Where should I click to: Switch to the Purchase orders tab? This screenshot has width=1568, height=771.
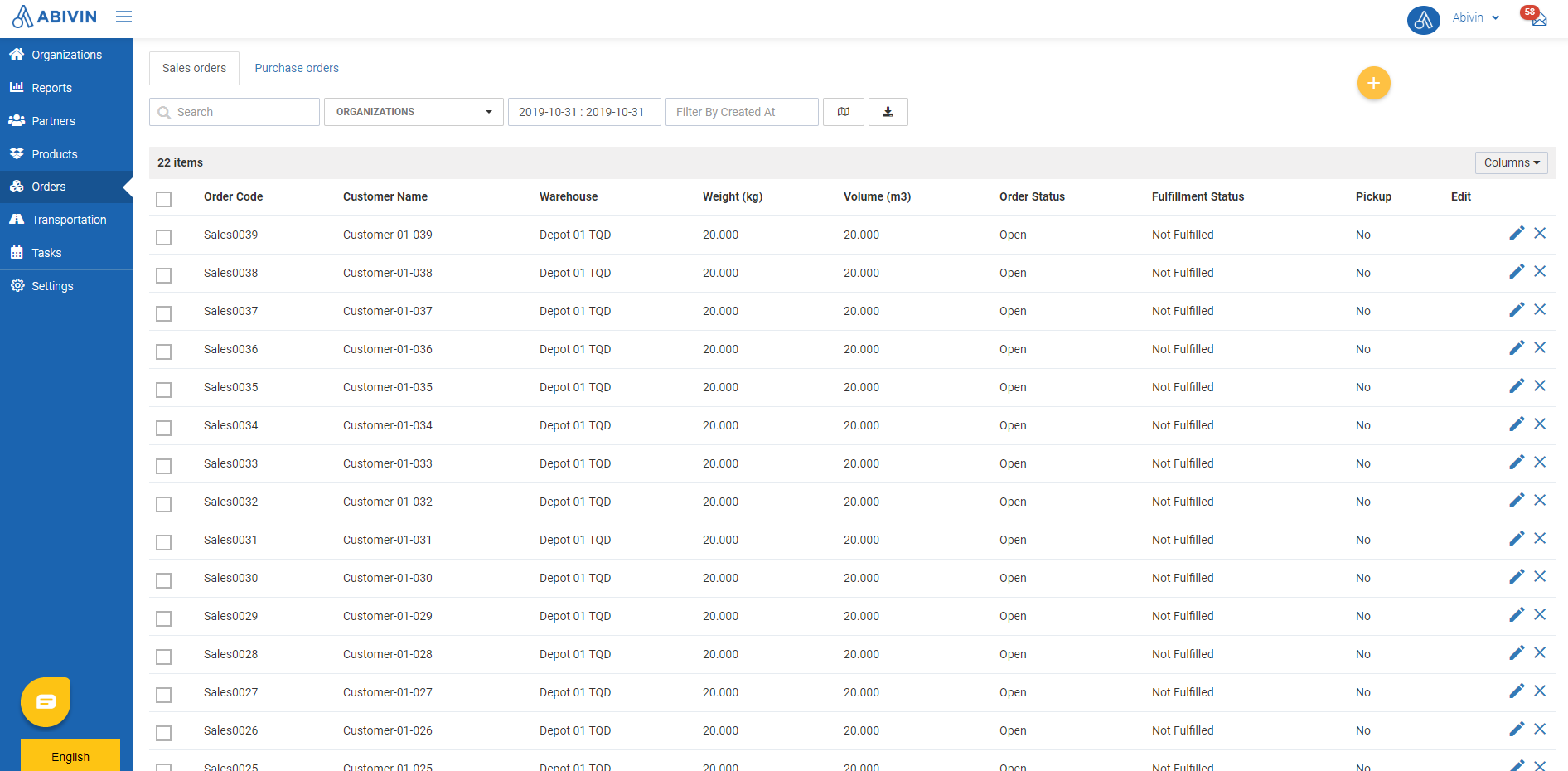coord(297,68)
